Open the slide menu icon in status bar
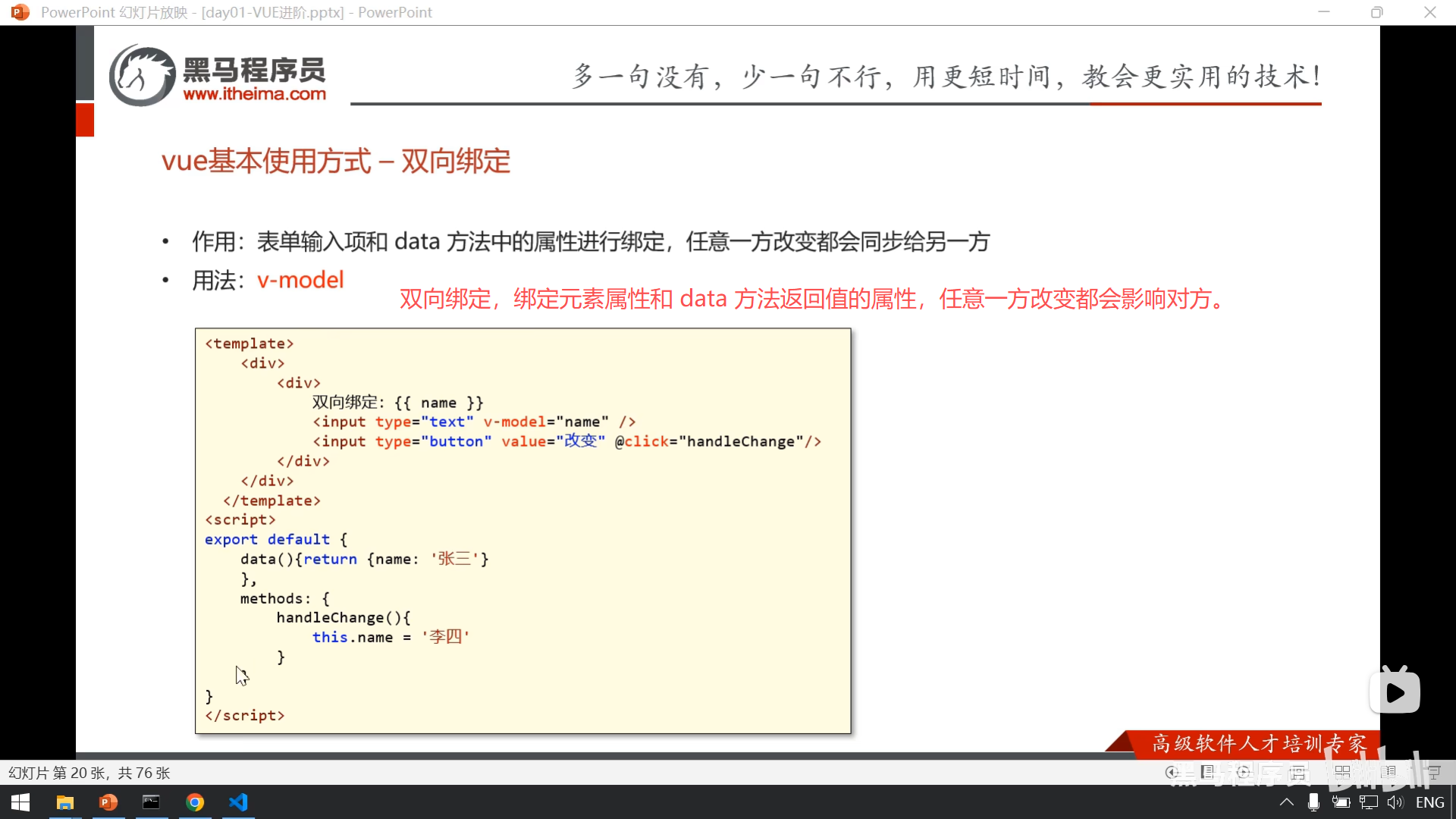 tap(1207, 772)
